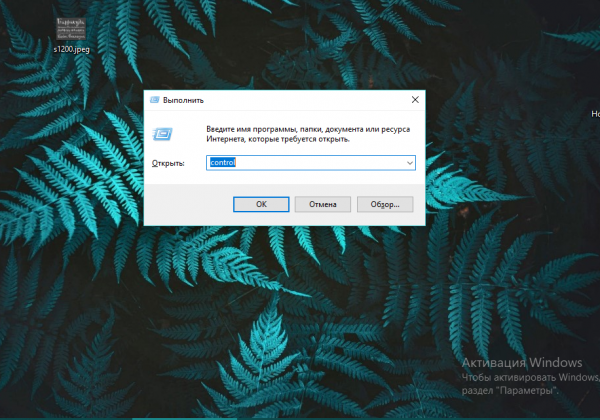This screenshot has height=420, width=600.
Task: Click the OK button in Run dialog
Action: point(261,204)
